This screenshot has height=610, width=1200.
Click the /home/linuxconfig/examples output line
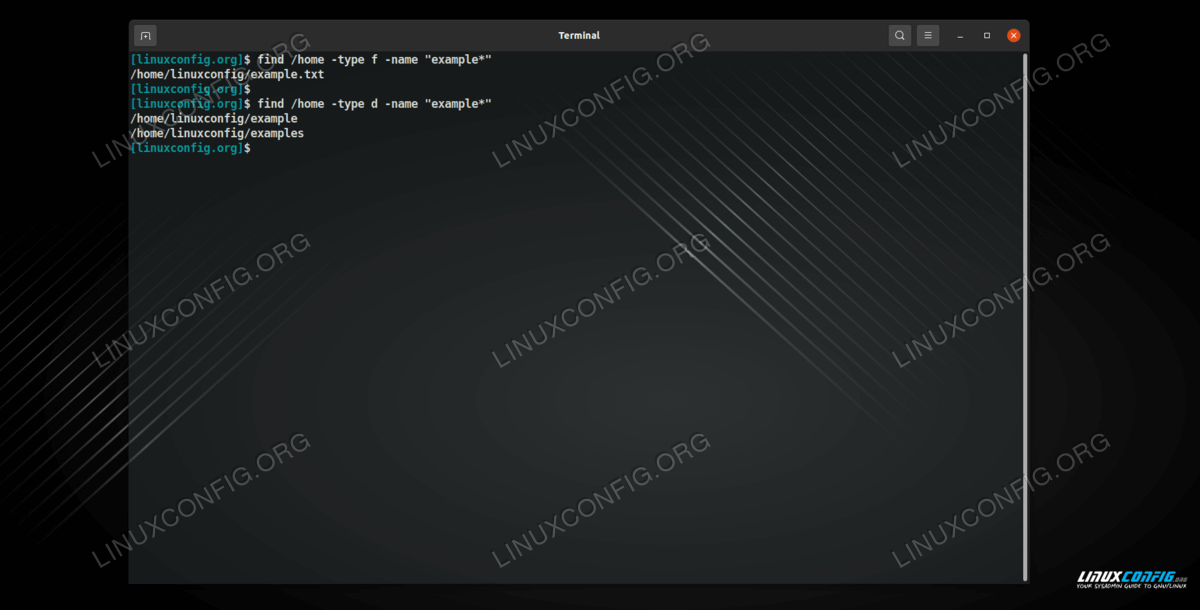click(217, 133)
